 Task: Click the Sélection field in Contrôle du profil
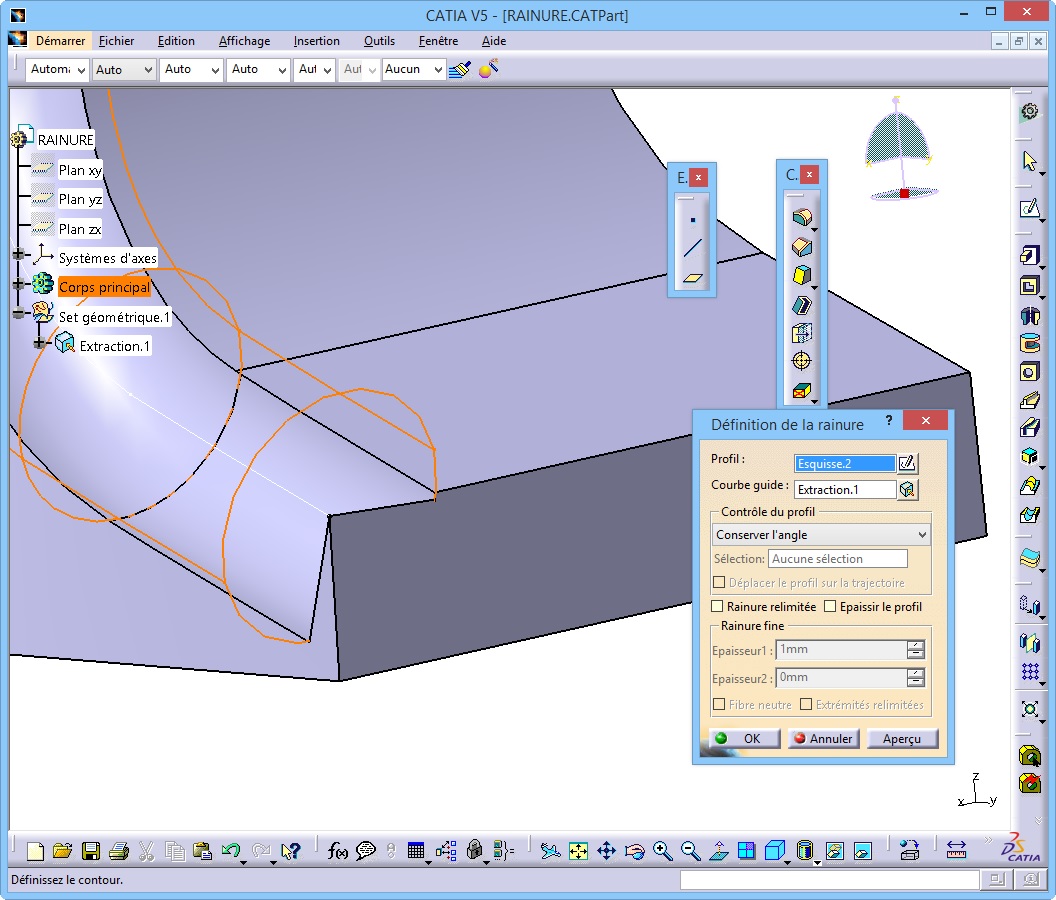[837, 558]
